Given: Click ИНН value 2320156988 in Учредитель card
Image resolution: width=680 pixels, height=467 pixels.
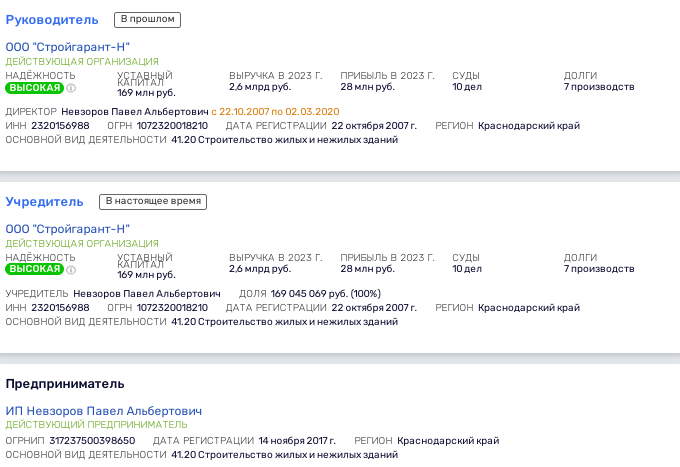Looking at the screenshot, I should point(60,308).
